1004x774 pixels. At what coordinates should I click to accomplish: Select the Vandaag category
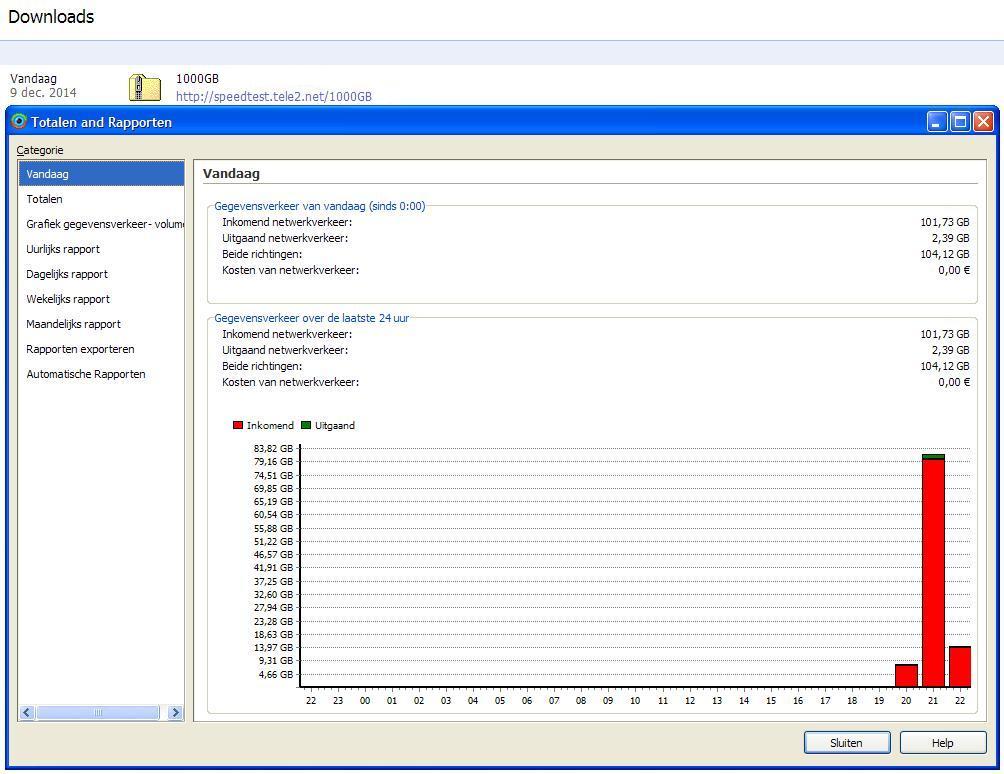[48, 174]
